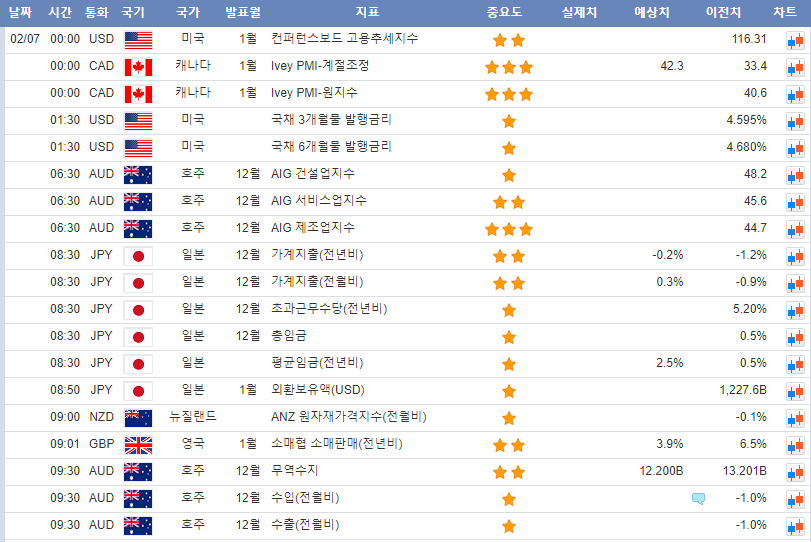
Task: Open chart icon for 컨퍼런스보드 고용추세지수 row
Action: point(794,40)
